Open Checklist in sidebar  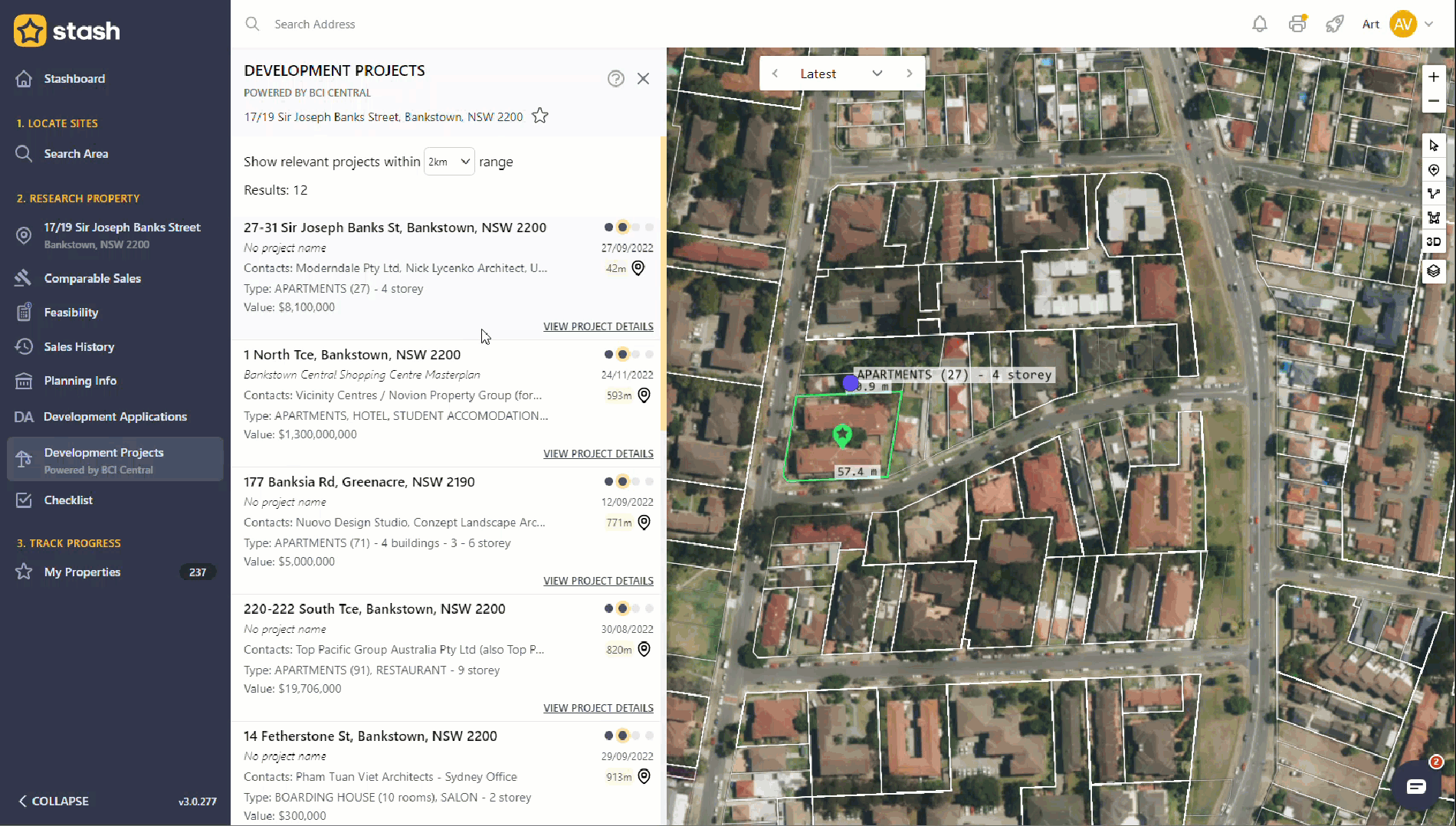(68, 500)
